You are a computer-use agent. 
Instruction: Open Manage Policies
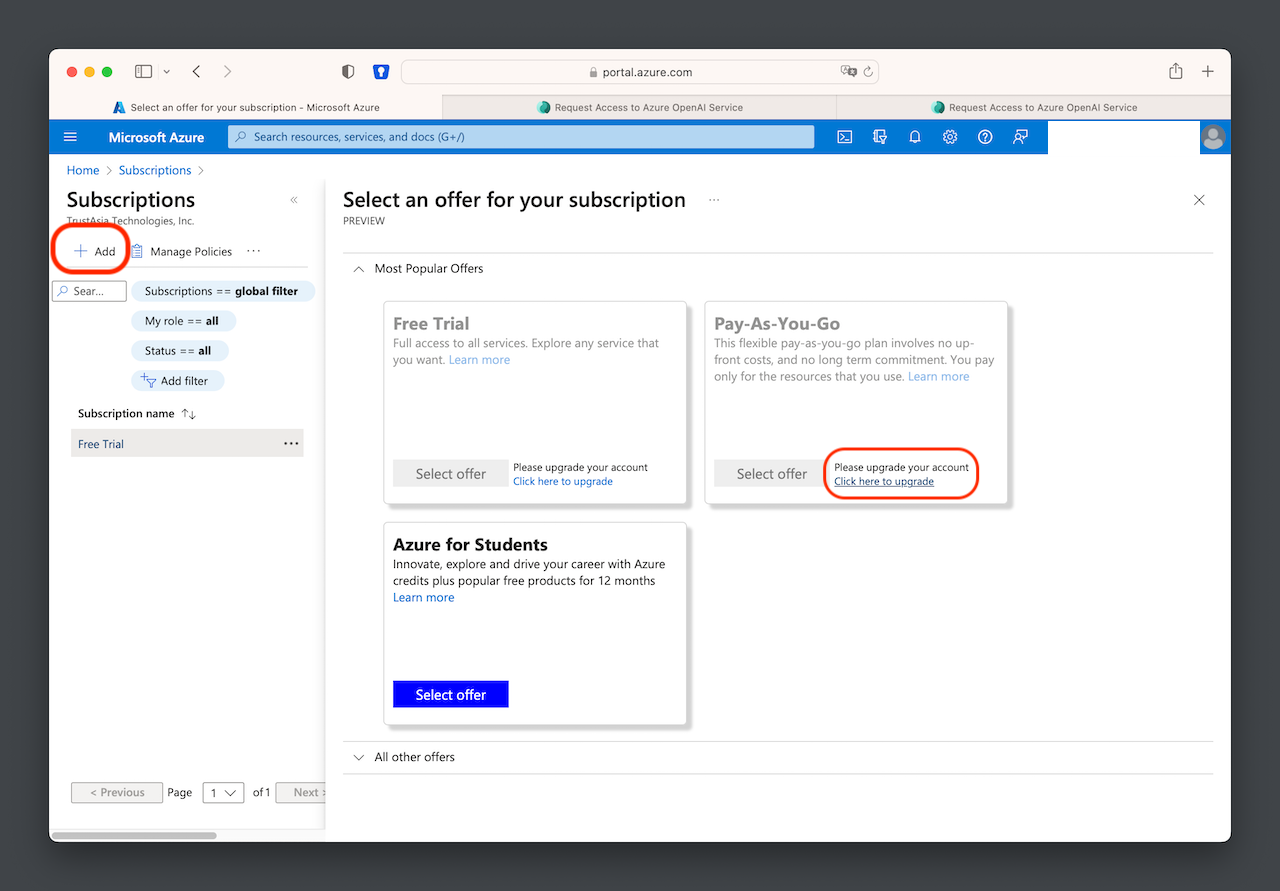pos(181,251)
